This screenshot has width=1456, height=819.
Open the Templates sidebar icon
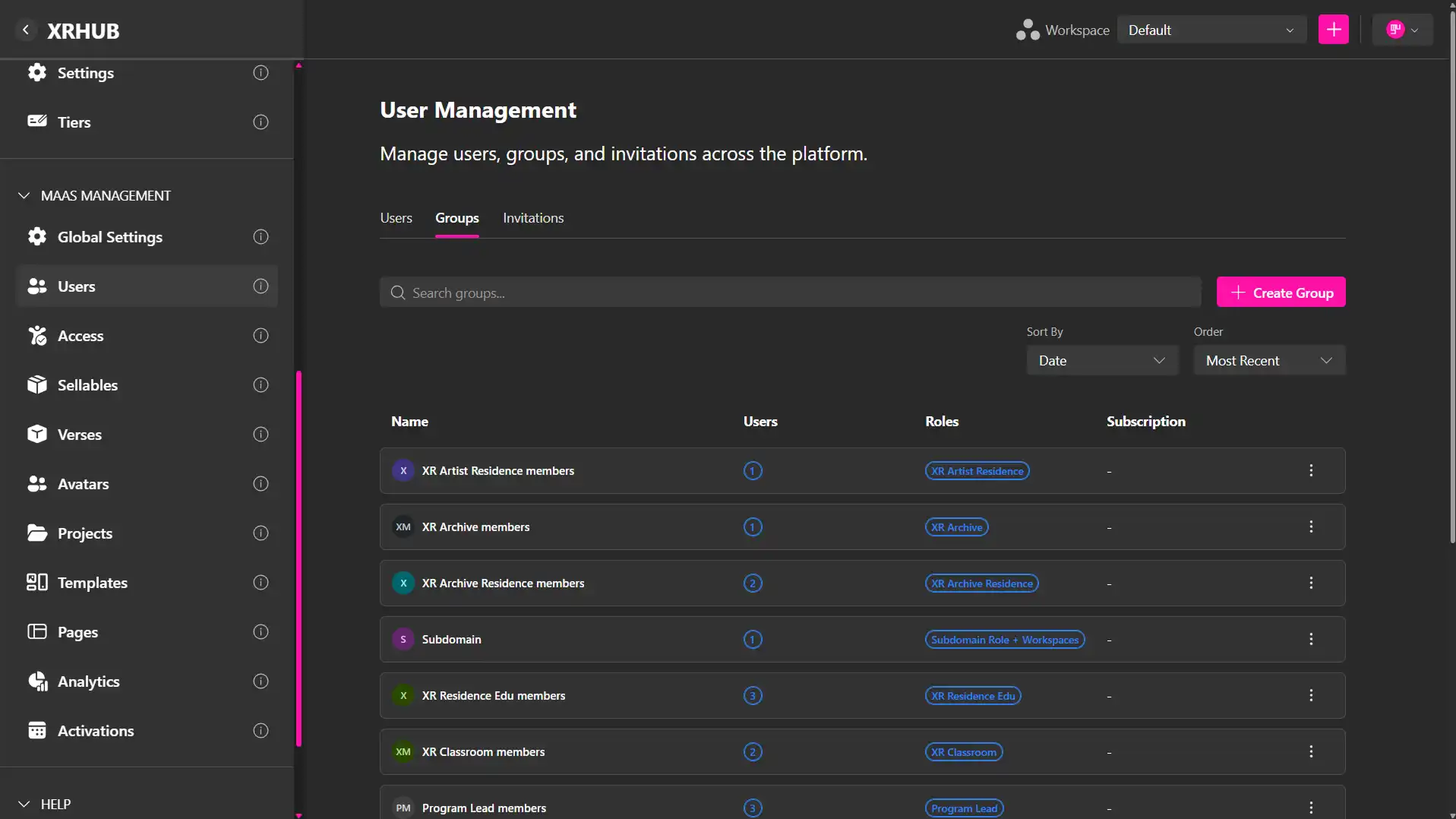[37, 582]
